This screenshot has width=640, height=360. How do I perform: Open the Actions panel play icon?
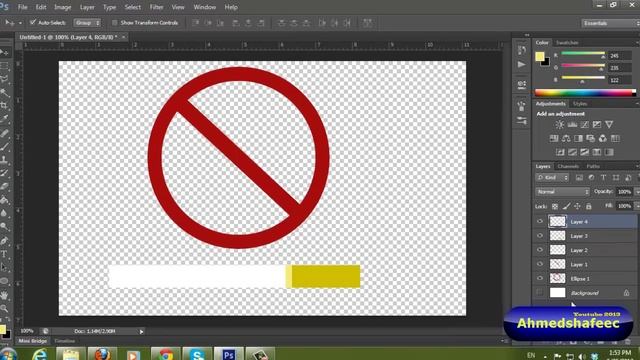[x=522, y=64]
